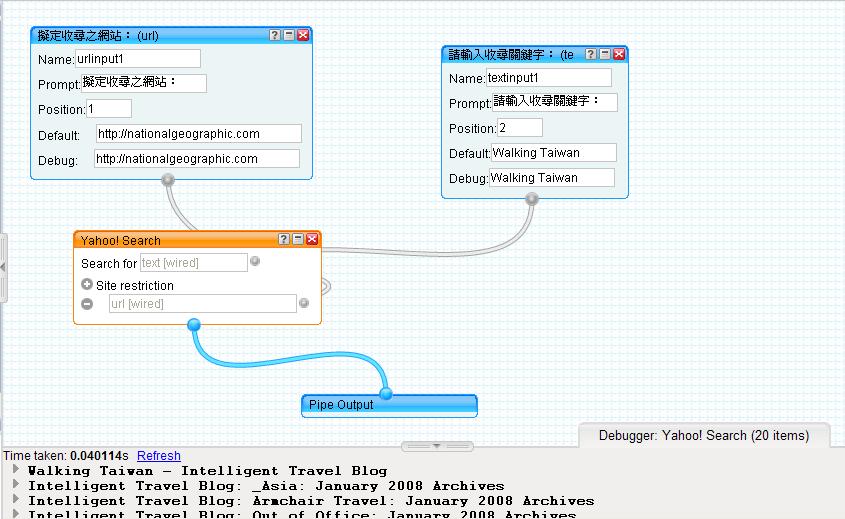Open help for the URL input module
845x519 pixels.
[275, 35]
